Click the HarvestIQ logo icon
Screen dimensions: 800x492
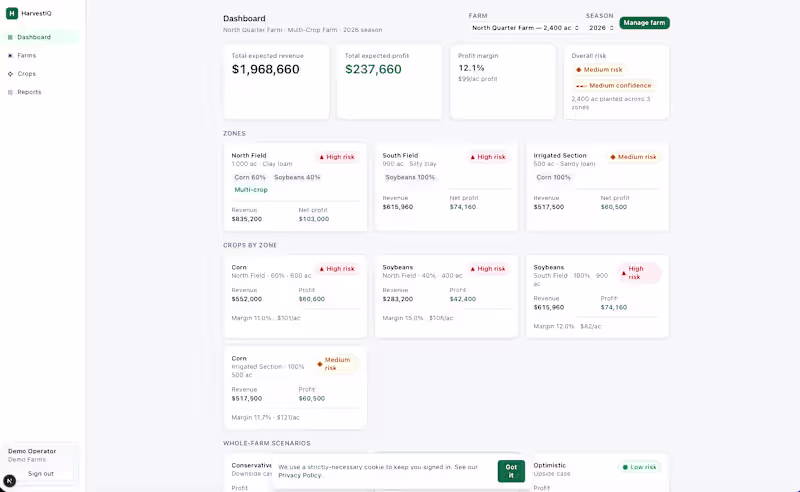coord(12,13)
